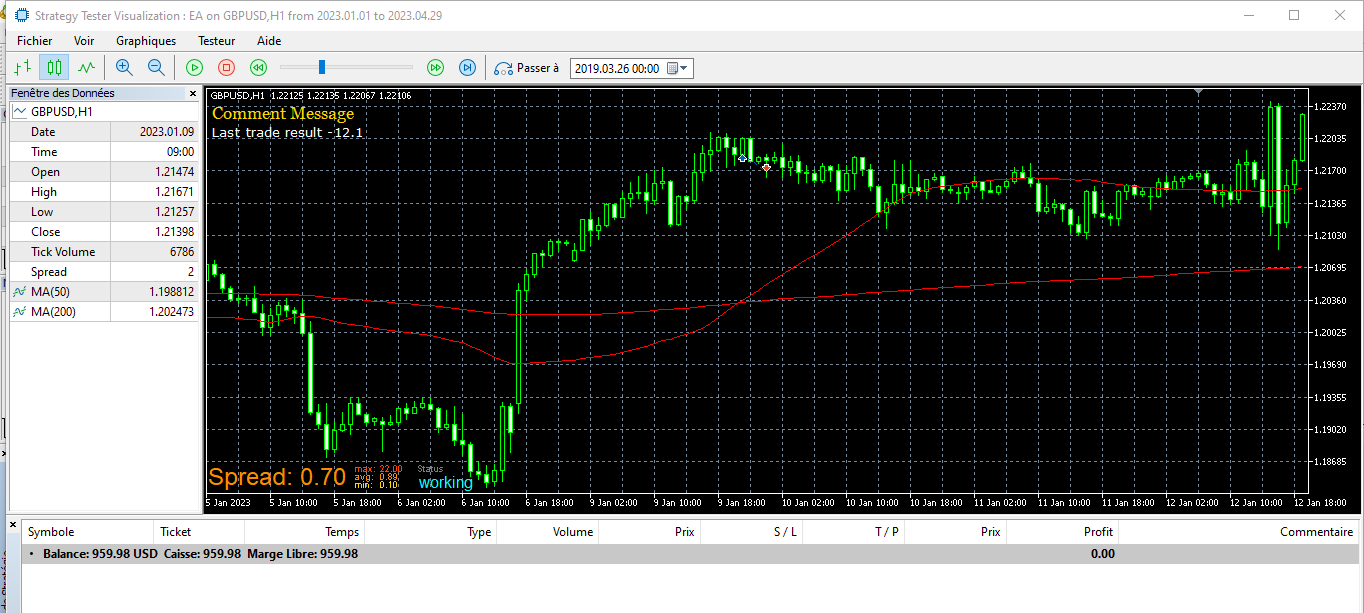This screenshot has height=613, width=1364.
Task: Maximize the Strategy Tester window
Action: tap(1294, 15)
